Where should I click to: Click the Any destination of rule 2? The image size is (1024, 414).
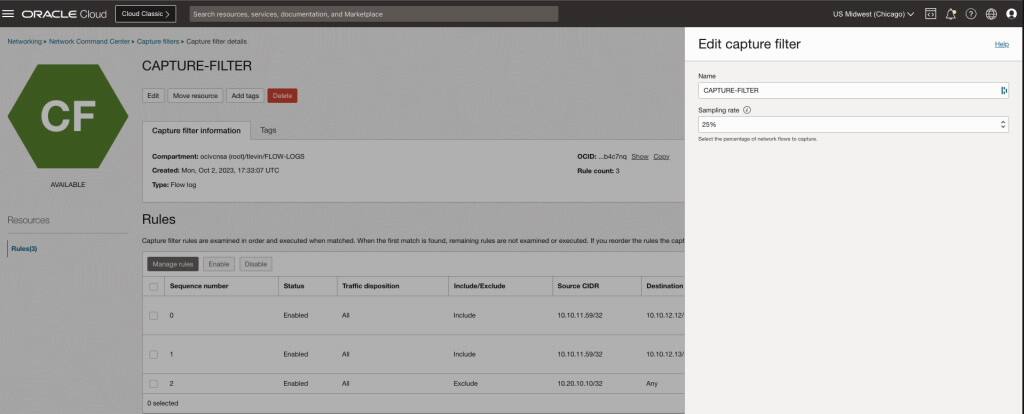pyautogui.click(x=652, y=384)
